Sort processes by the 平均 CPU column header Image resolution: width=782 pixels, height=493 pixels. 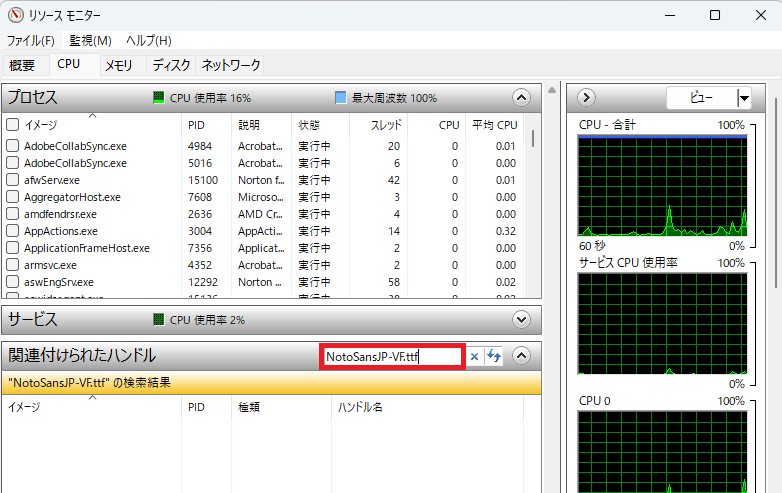tap(495, 125)
